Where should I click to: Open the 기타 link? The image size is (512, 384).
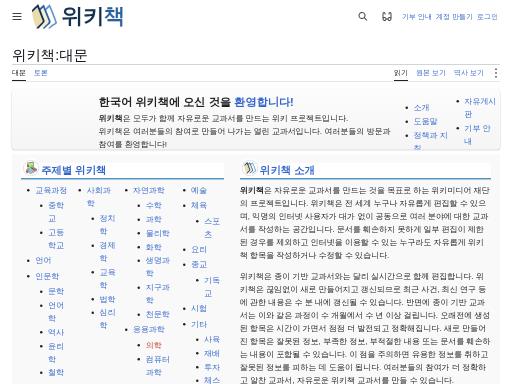199,324
